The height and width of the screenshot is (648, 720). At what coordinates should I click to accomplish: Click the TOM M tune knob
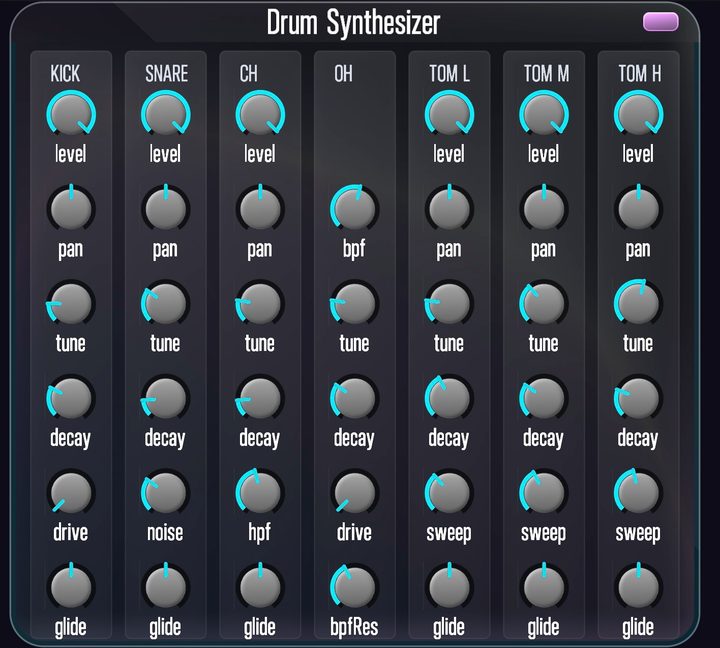[544, 303]
